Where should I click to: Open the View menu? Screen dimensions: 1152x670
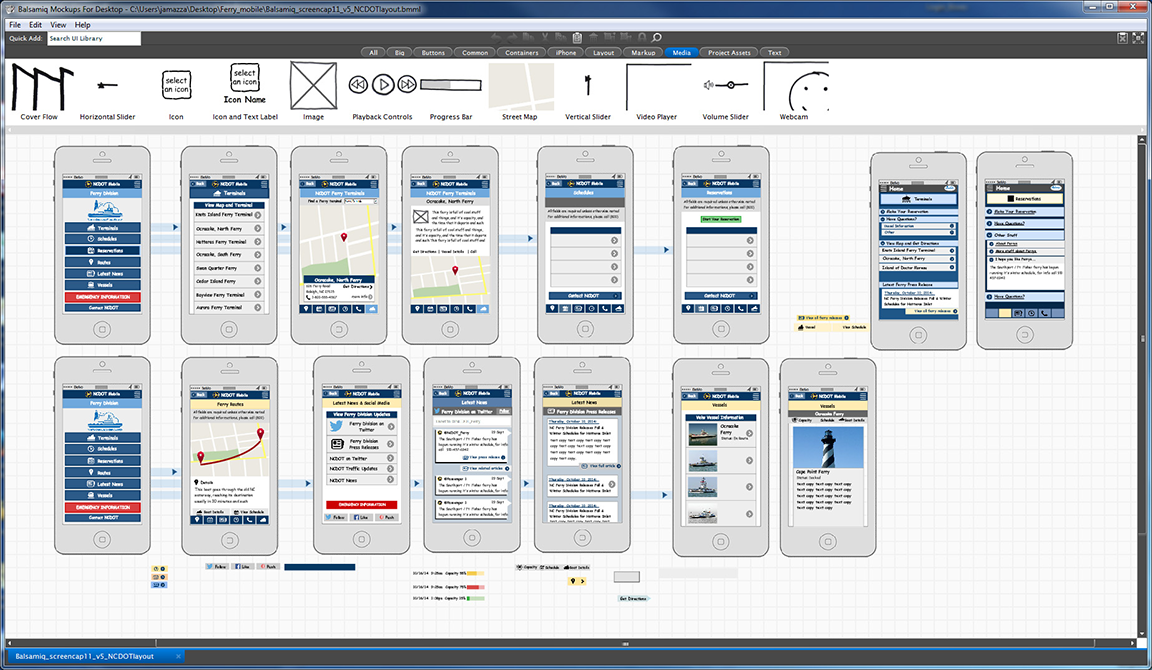[58, 24]
